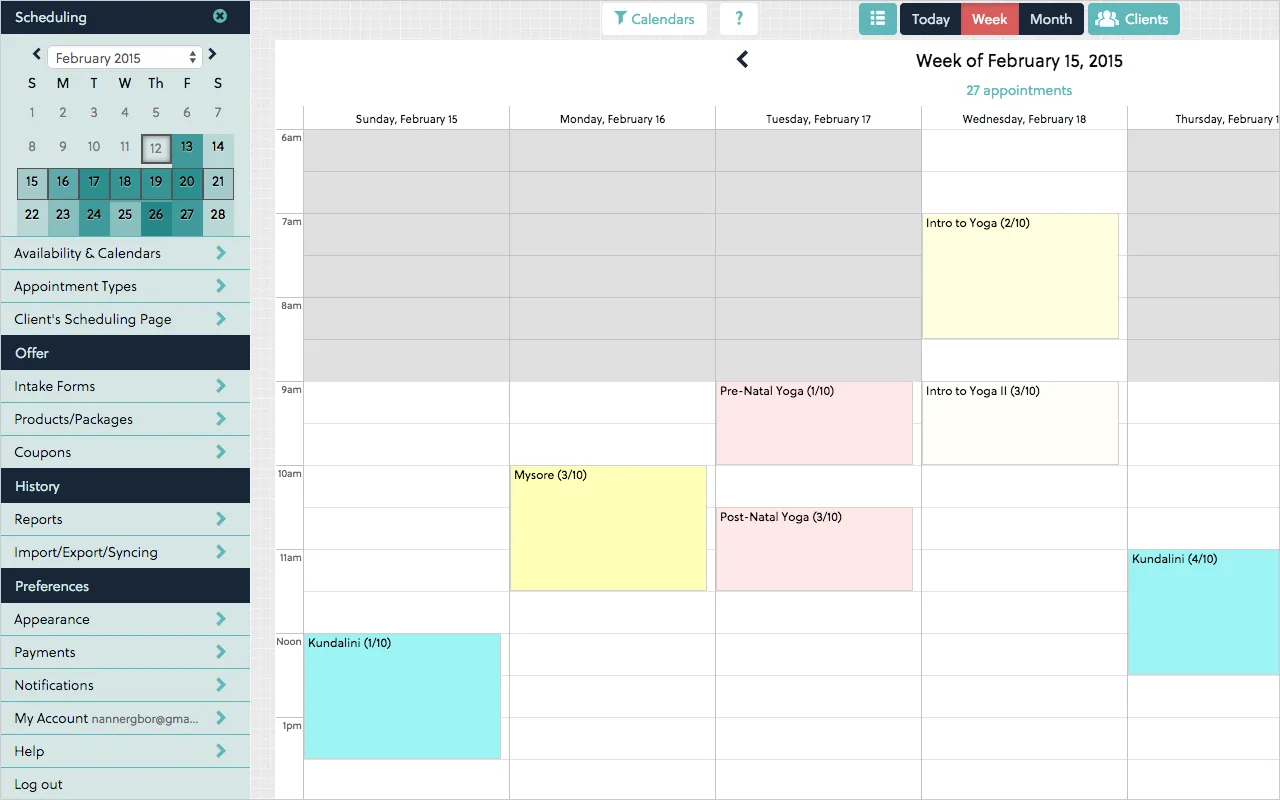Select February 12 in mini calendar
1280x800 pixels.
[x=156, y=149]
